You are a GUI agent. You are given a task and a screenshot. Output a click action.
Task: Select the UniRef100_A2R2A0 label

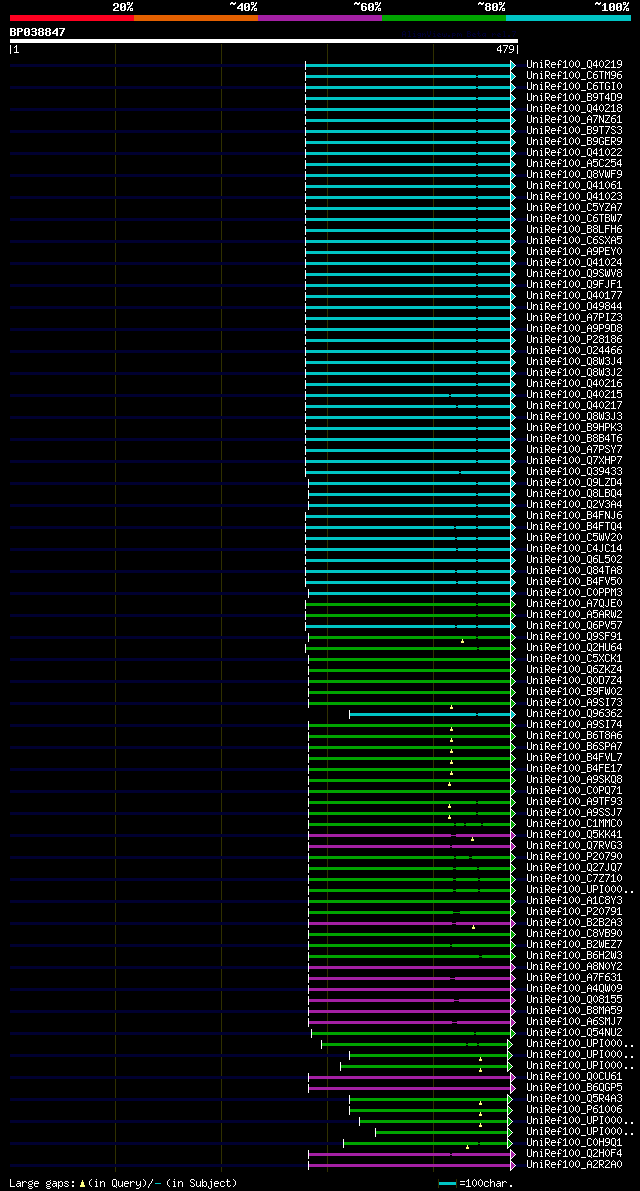point(574,1165)
